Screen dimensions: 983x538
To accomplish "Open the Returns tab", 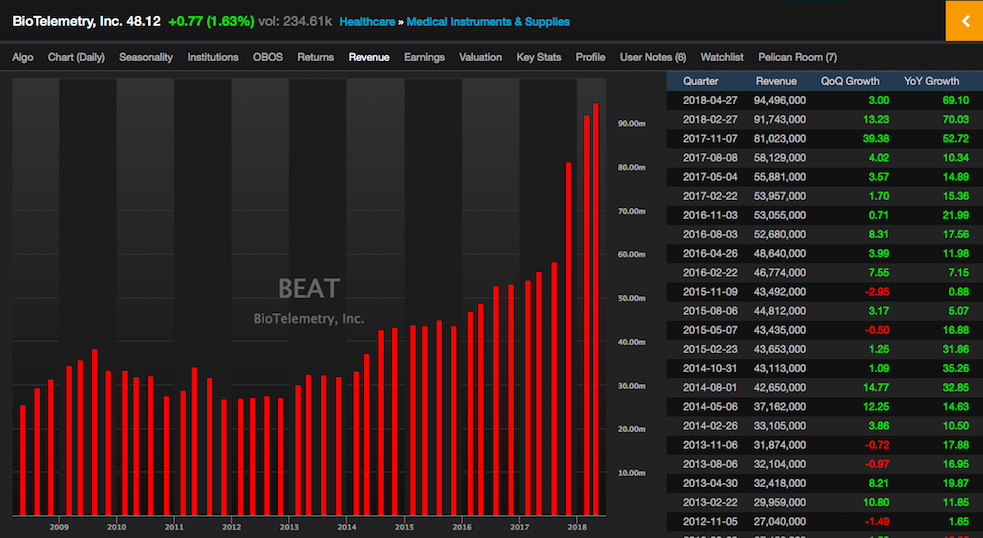I will pyautogui.click(x=315, y=57).
